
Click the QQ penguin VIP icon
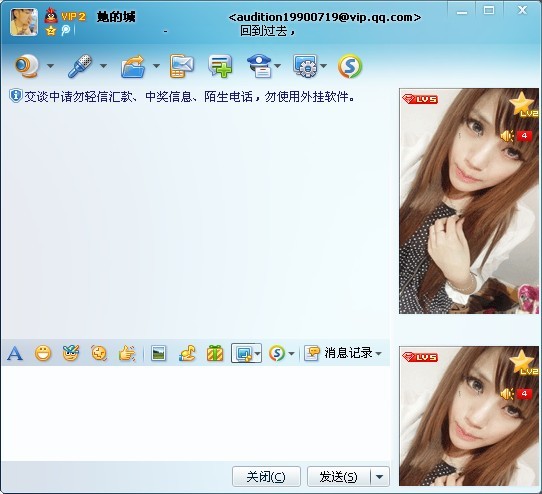click(x=51, y=15)
